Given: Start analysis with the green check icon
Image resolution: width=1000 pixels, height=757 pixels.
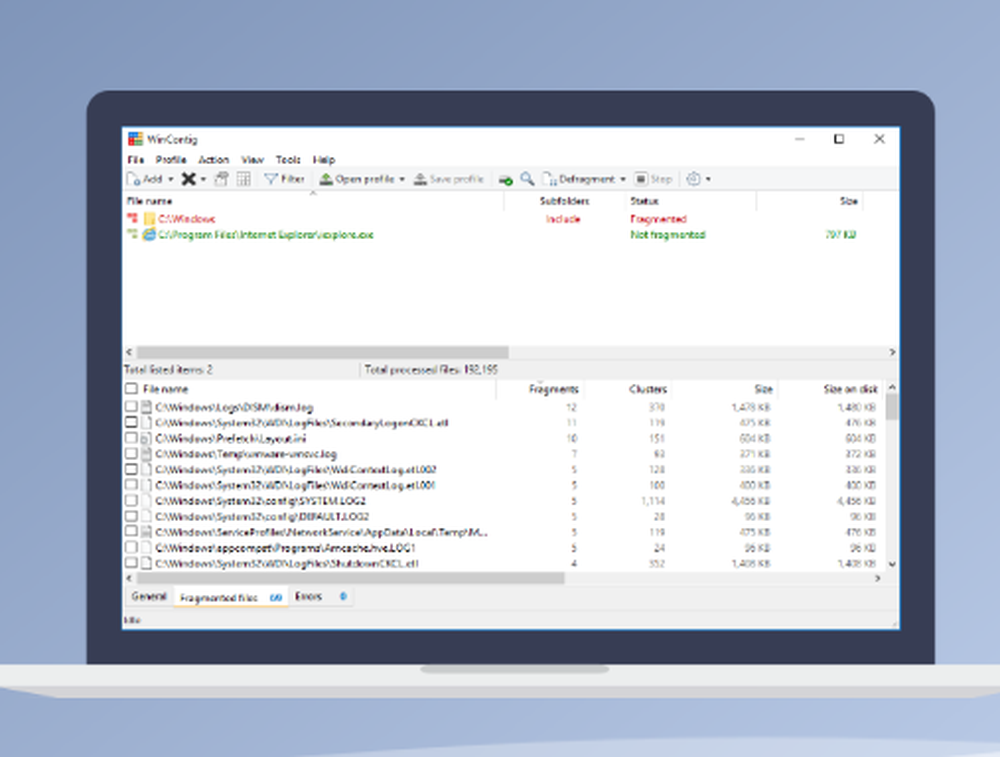Looking at the screenshot, I should 506,179.
